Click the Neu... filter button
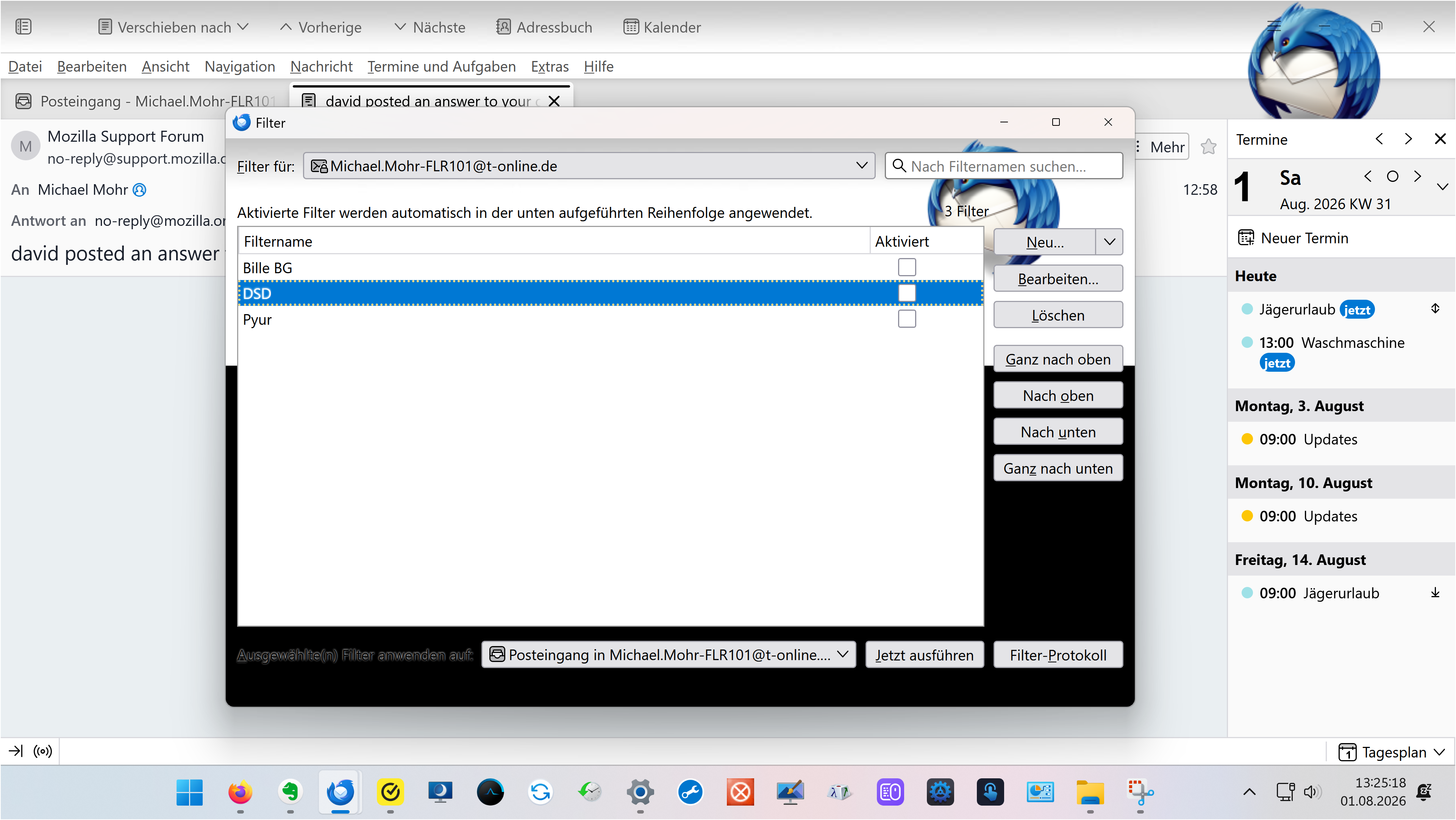 click(1045, 242)
